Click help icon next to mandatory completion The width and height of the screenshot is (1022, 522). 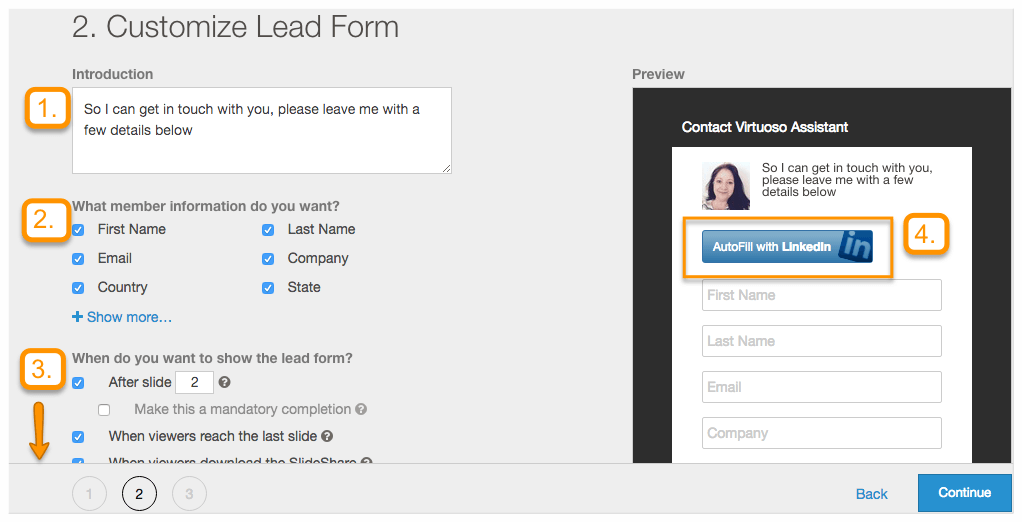(x=361, y=409)
